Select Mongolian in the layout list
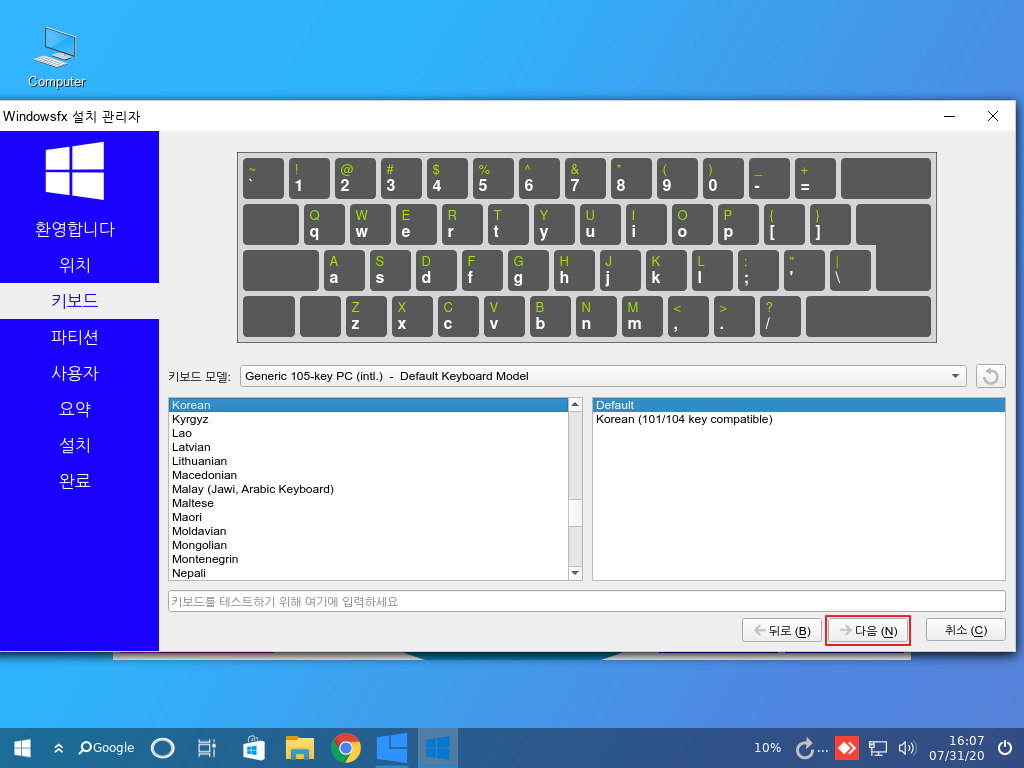This screenshot has height=768, width=1024. coord(368,545)
